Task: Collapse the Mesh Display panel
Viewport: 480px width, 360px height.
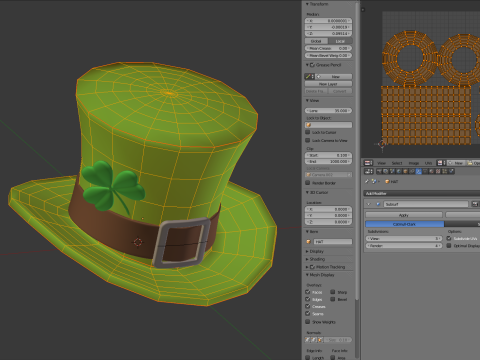Action: (307, 275)
